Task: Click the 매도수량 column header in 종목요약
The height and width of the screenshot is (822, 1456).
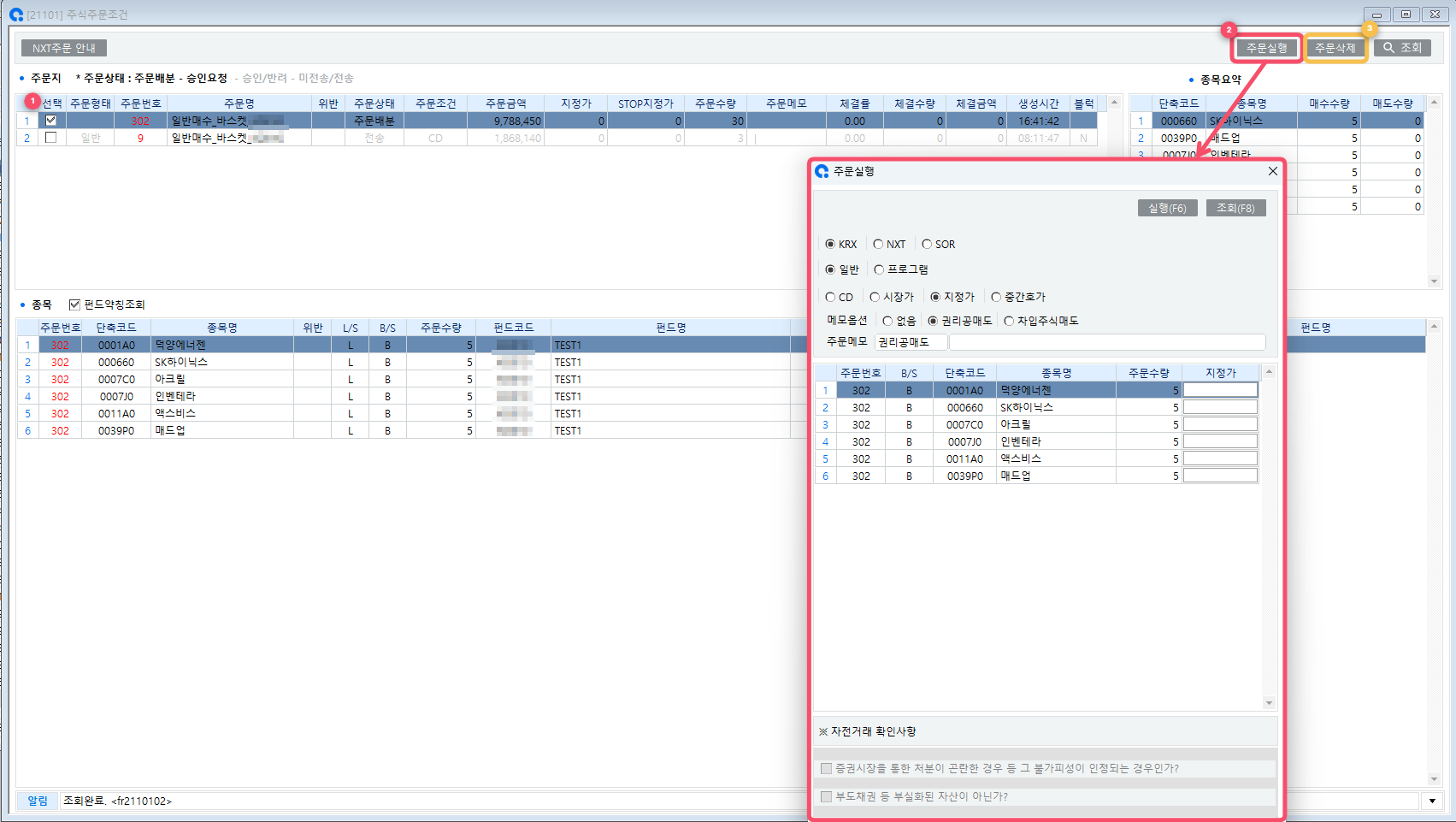Action: point(1393,103)
